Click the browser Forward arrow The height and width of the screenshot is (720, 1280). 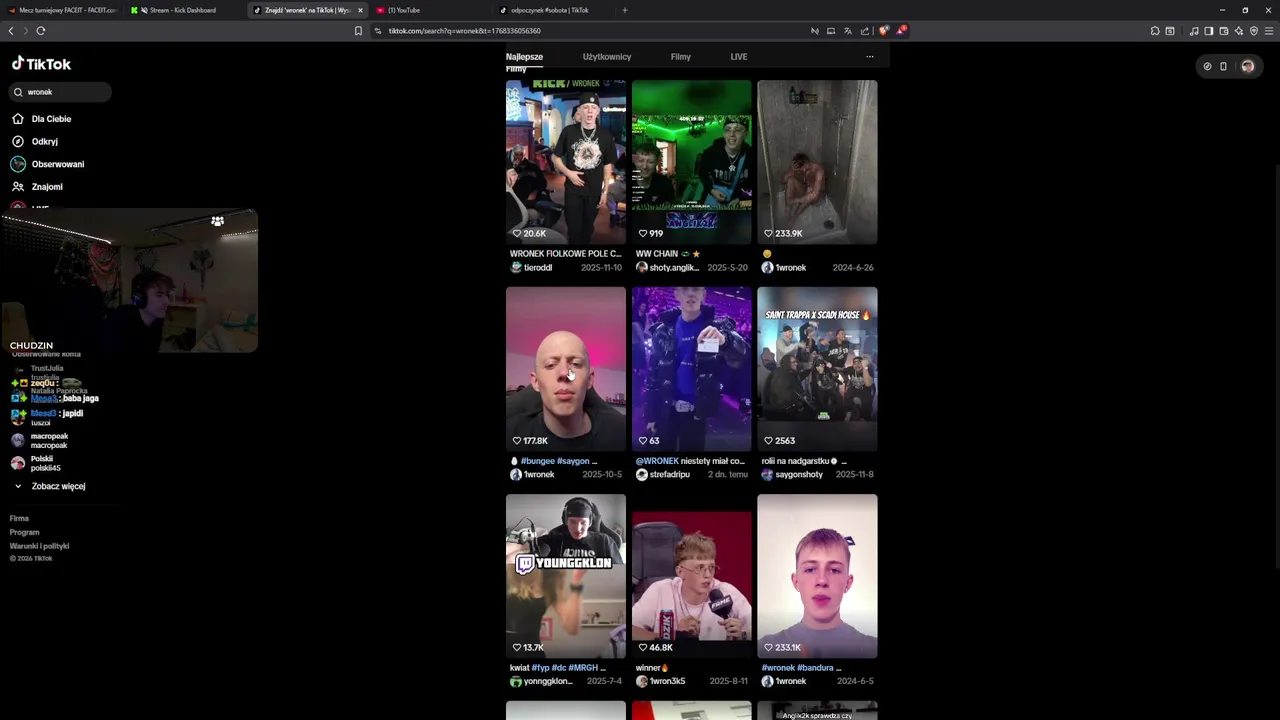coord(25,30)
